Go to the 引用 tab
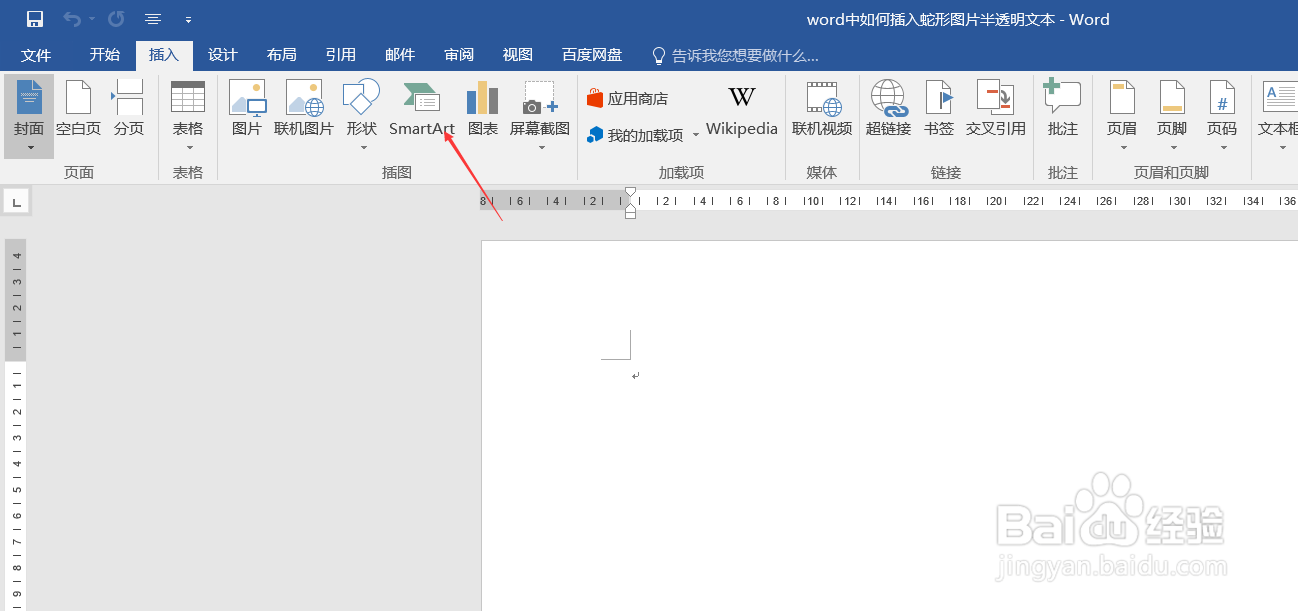 click(340, 55)
